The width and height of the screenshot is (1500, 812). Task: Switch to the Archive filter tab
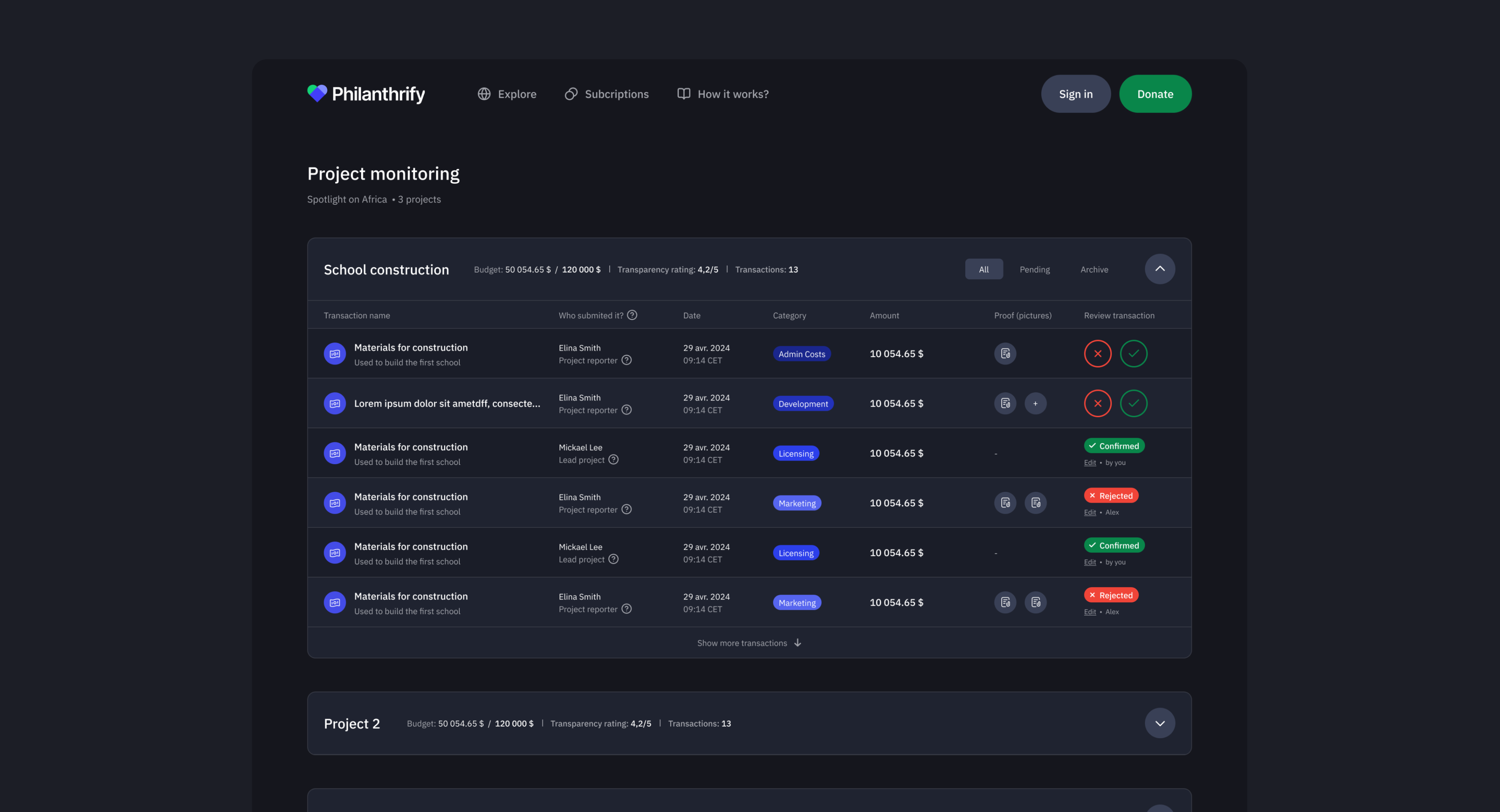[x=1093, y=270]
